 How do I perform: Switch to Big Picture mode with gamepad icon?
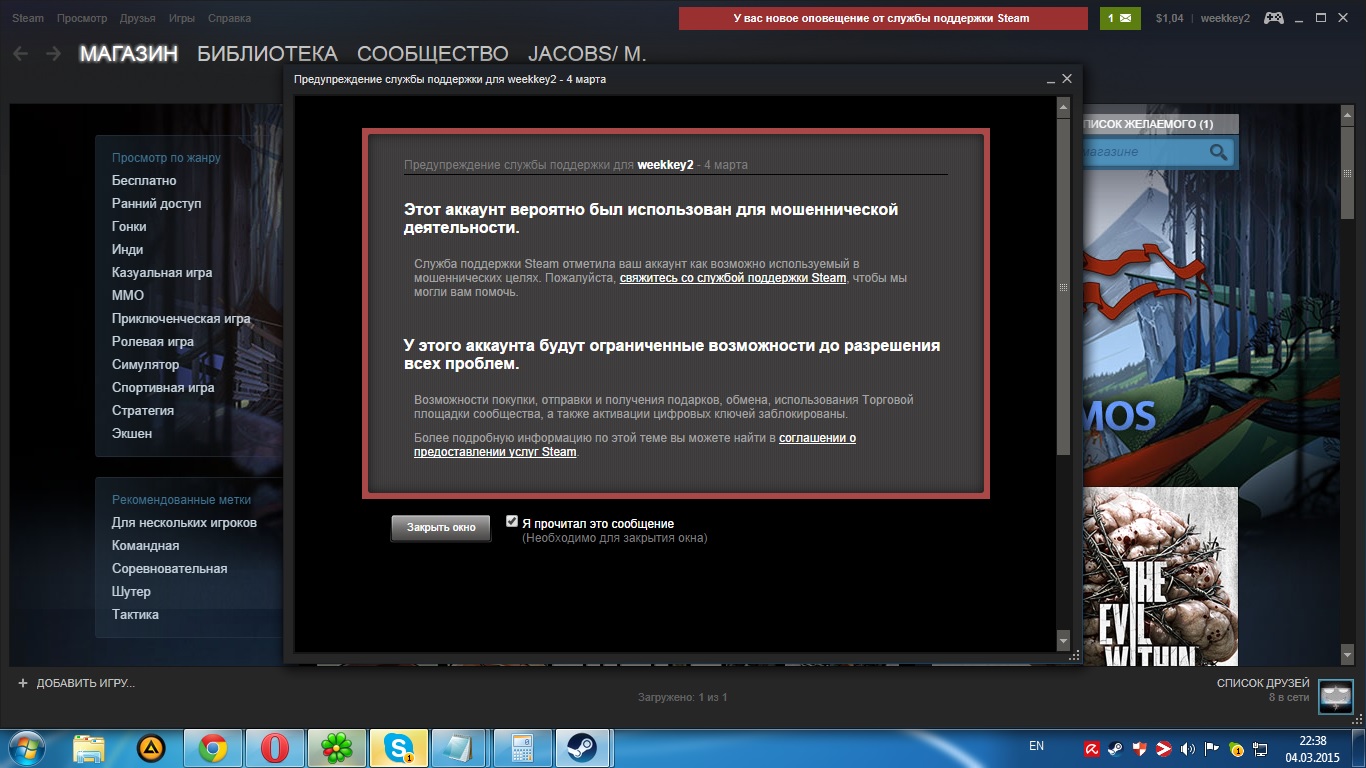click(1274, 18)
